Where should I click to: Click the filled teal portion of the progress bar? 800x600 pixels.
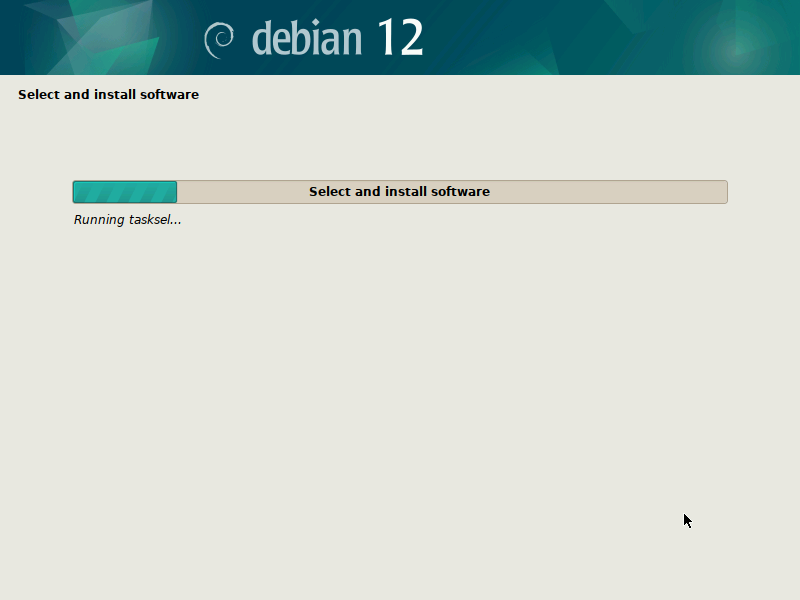click(124, 191)
